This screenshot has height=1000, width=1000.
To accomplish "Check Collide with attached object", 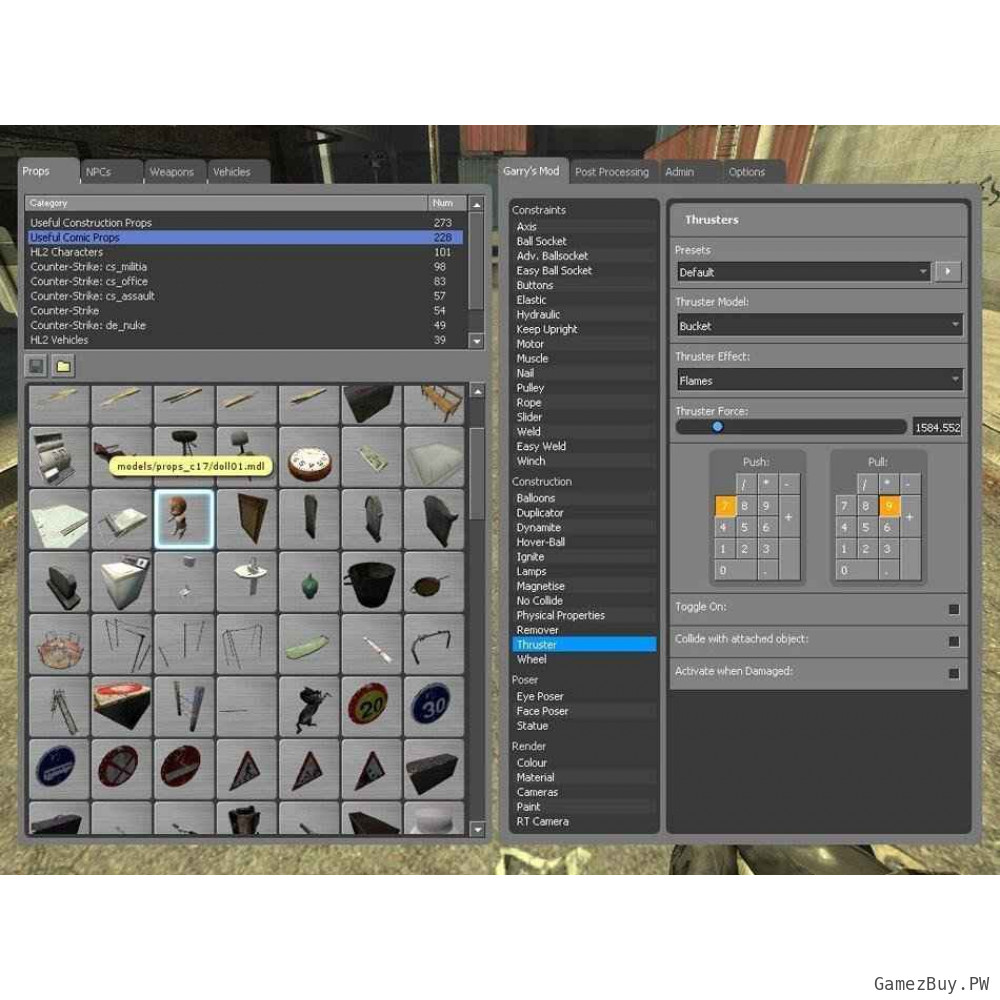I will coord(953,641).
